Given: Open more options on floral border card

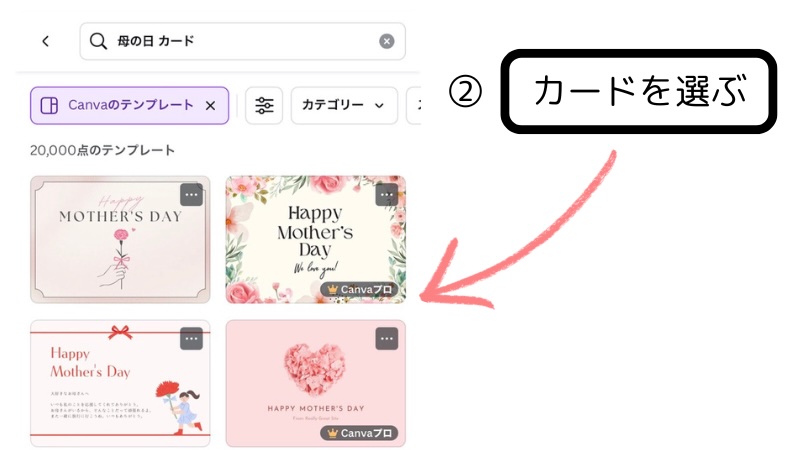Looking at the screenshot, I should [x=386, y=194].
